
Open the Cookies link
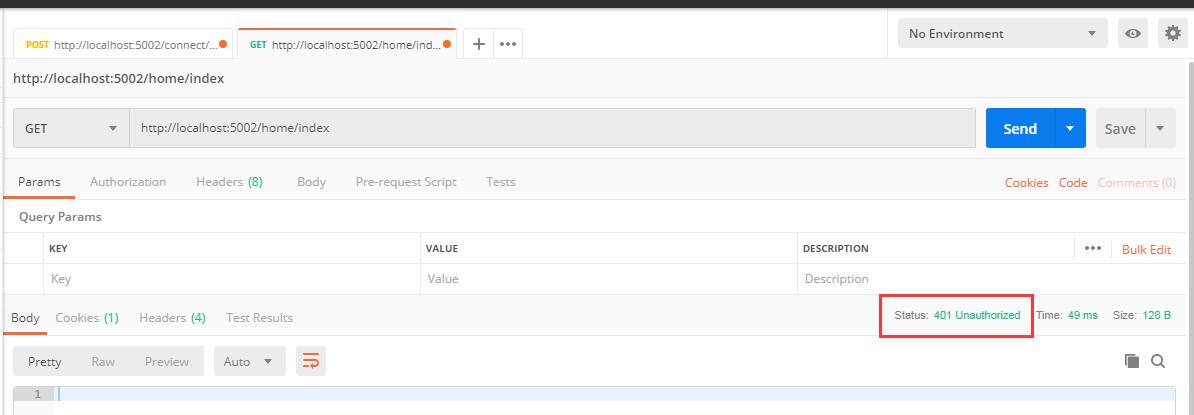click(1026, 183)
